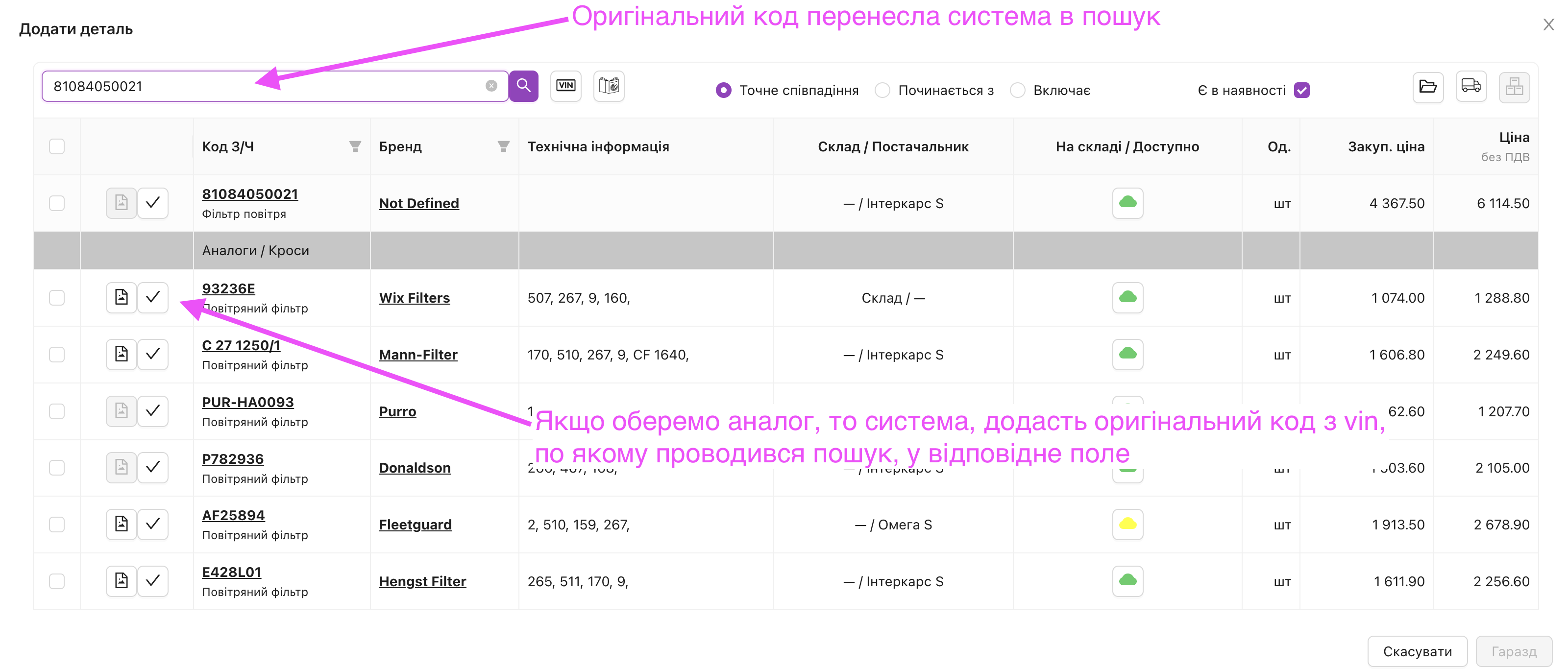Open the parts catalog book icon

coord(609,86)
